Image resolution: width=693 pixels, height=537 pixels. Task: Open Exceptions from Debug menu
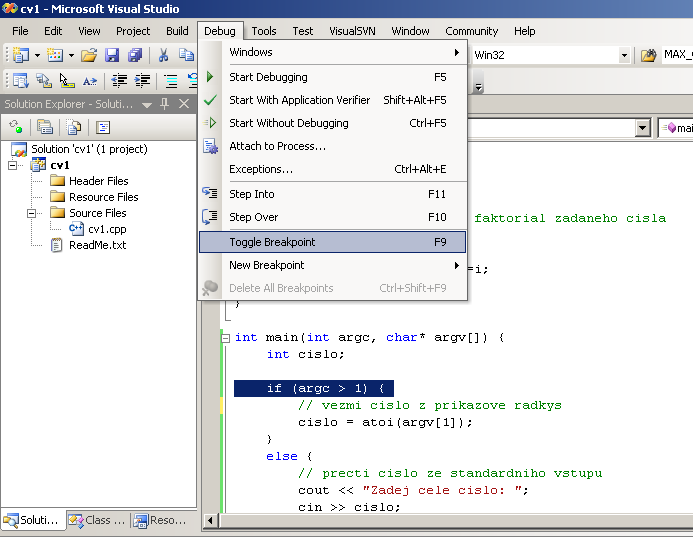332,169
